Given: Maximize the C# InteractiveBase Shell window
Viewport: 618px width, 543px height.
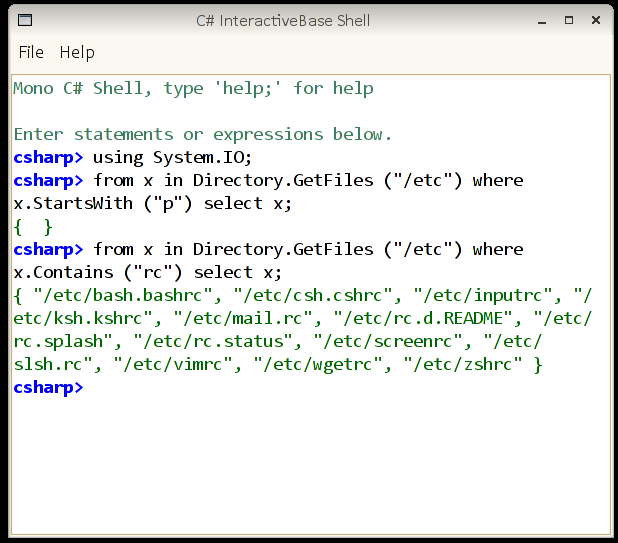Looking at the screenshot, I should click(x=569, y=20).
